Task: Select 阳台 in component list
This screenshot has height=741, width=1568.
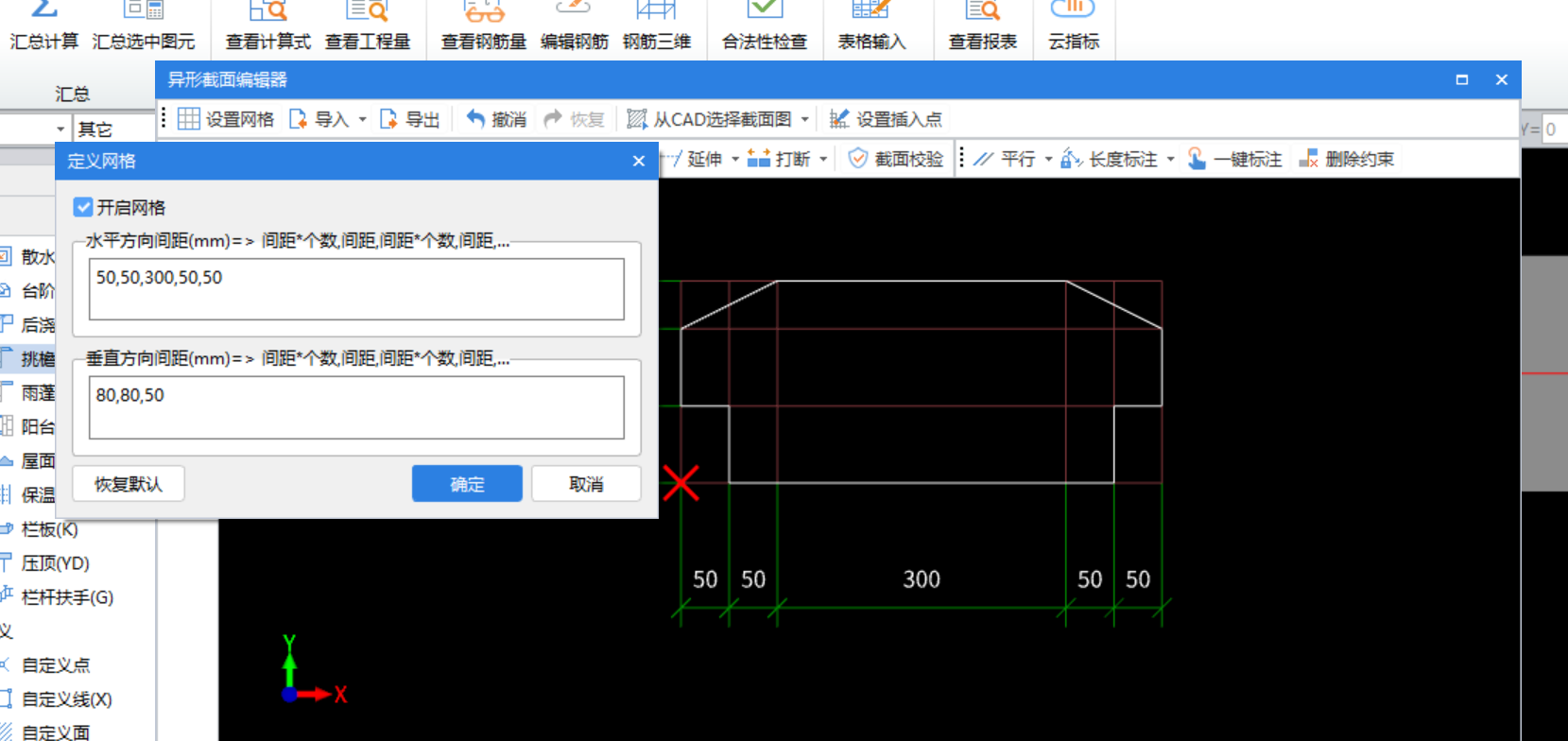Action: point(28,426)
